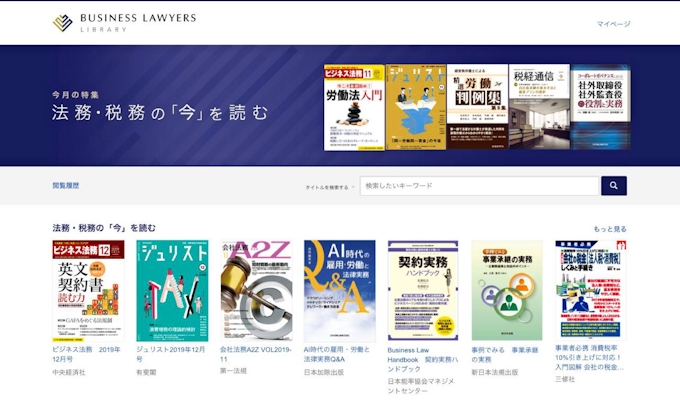The image size is (680, 407).
Task: Open the 法務・税務の「今」を読む section heading
Action: (104, 229)
